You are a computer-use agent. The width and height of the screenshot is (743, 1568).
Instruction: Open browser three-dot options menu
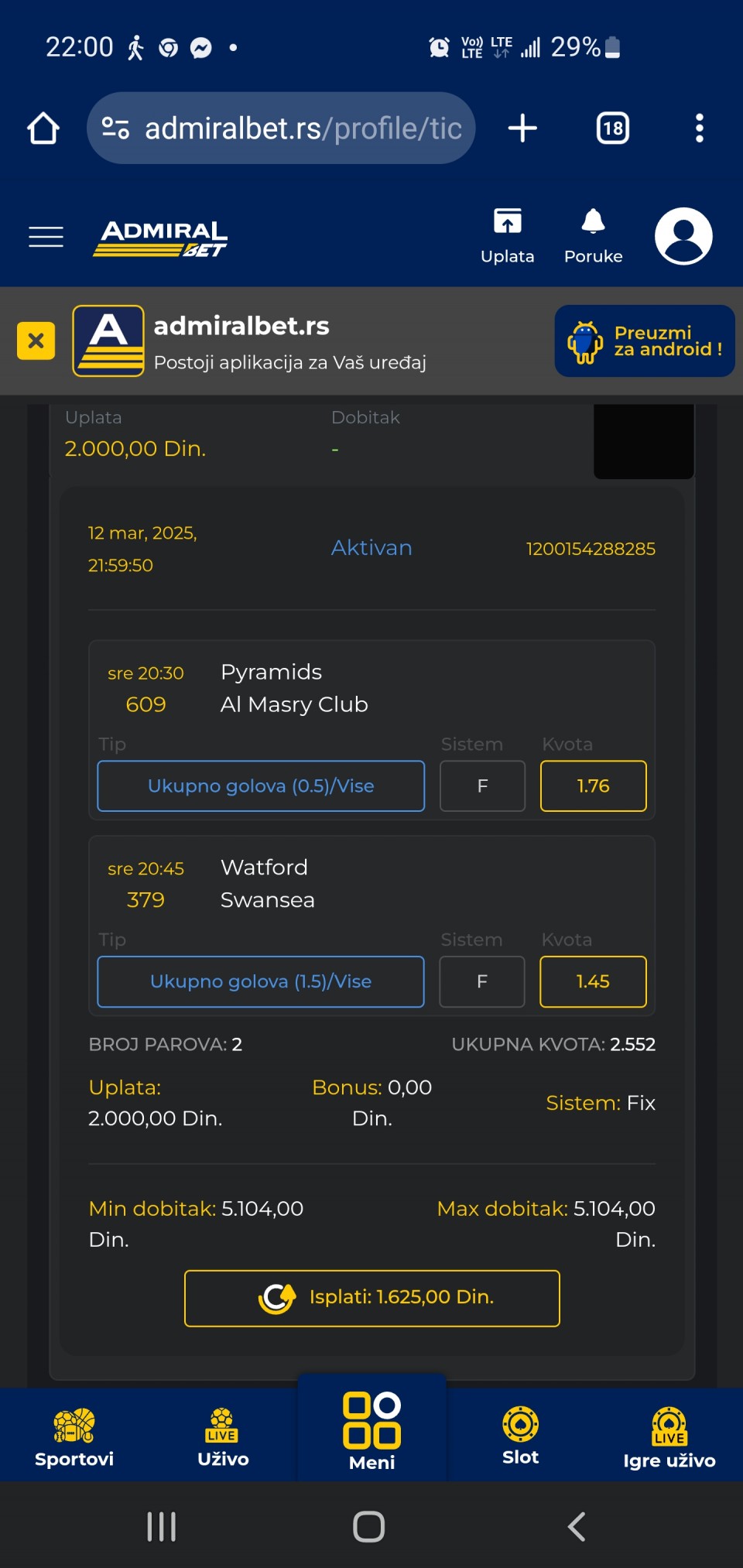click(x=699, y=128)
